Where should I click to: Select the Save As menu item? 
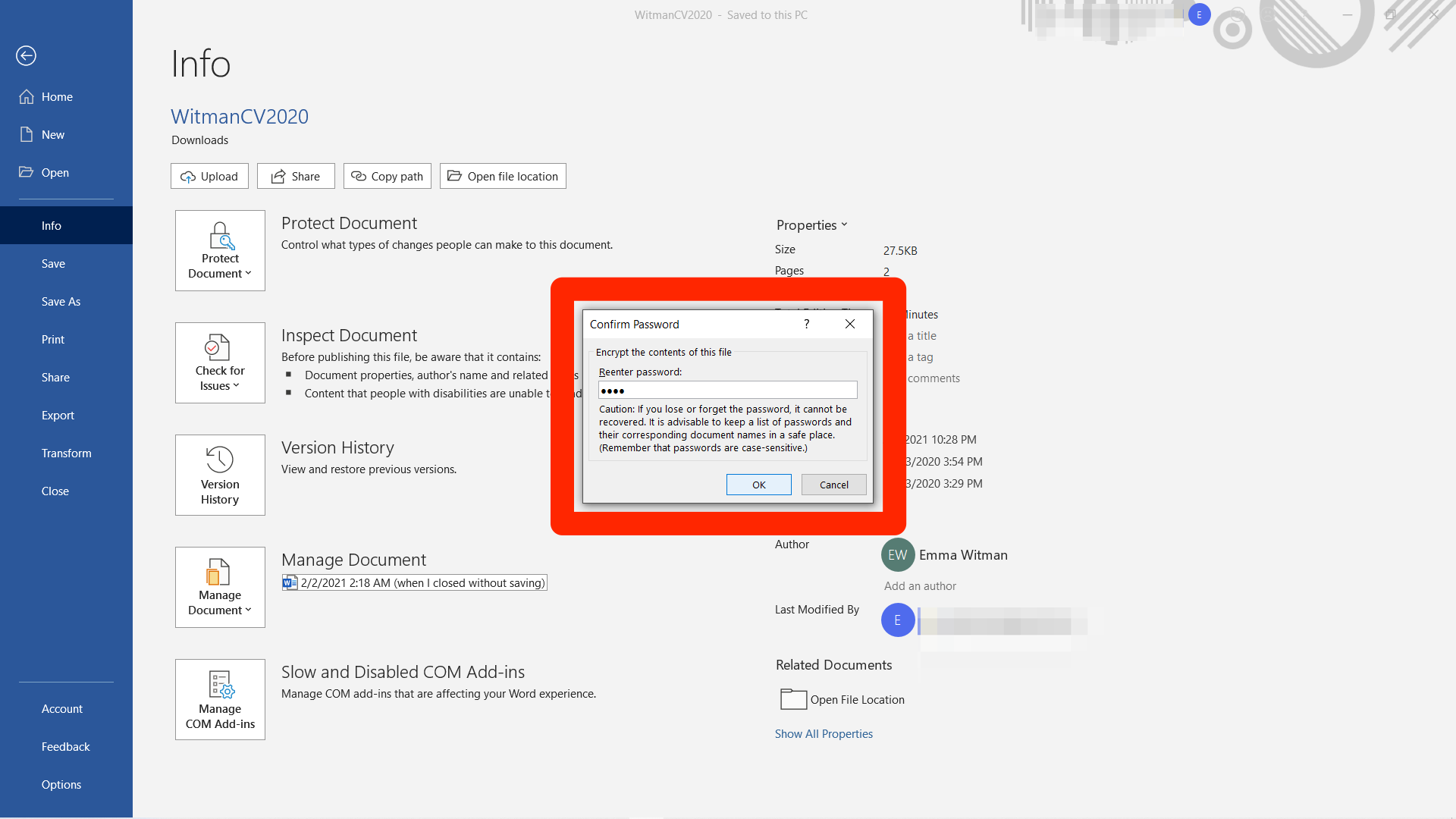[x=60, y=301]
